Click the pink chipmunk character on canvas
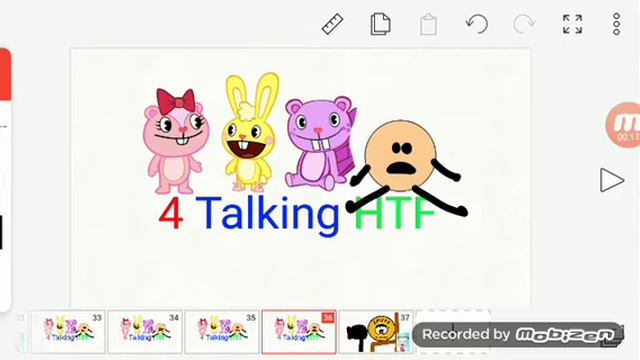 coord(176,141)
